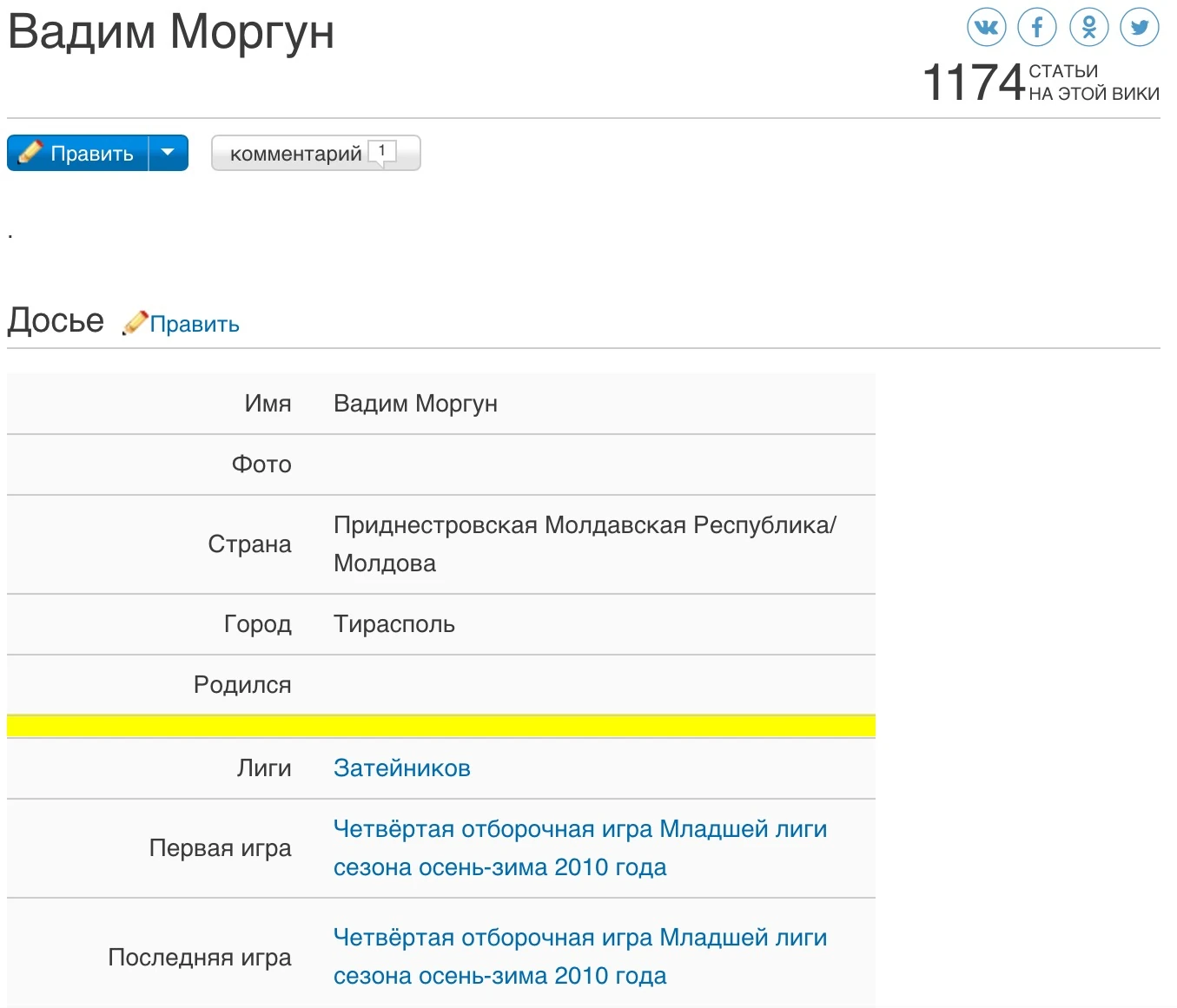Share via the Odnoklassniki icon
The width and height of the screenshot is (1177, 1008).
(1088, 27)
